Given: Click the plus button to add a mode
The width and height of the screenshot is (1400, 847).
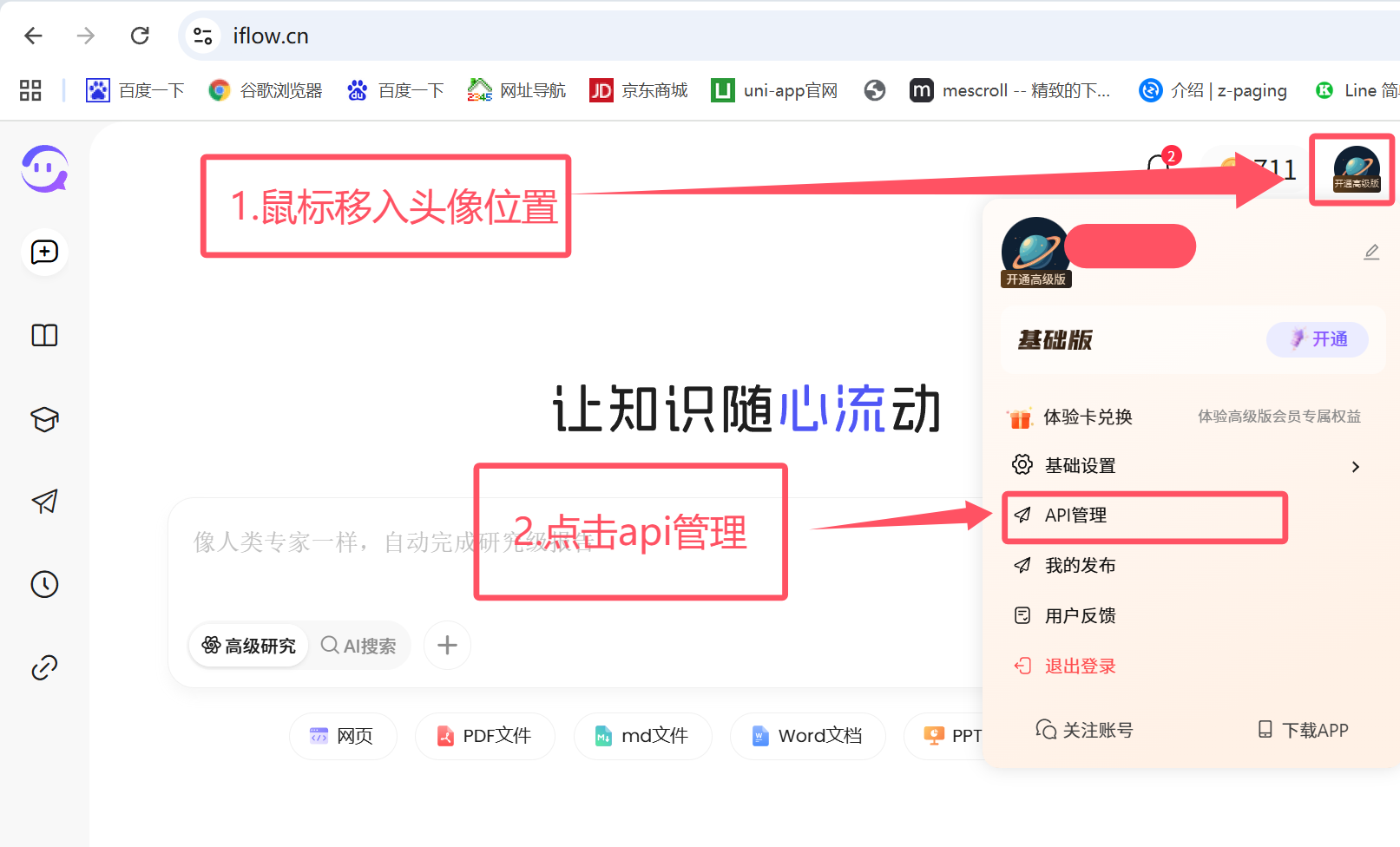Looking at the screenshot, I should (x=446, y=645).
